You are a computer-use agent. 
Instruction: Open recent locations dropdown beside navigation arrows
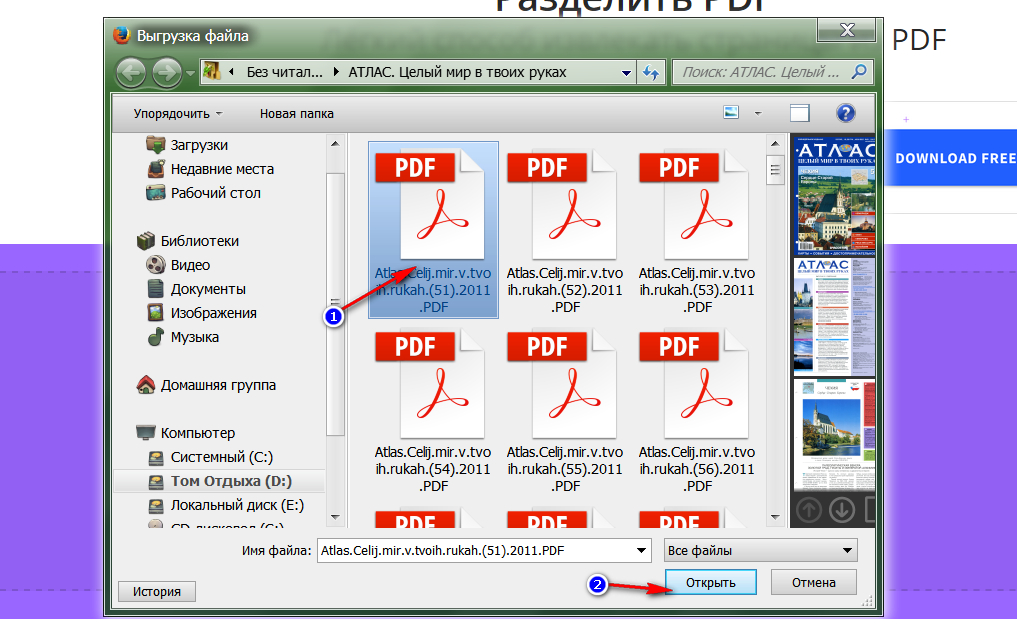point(190,73)
